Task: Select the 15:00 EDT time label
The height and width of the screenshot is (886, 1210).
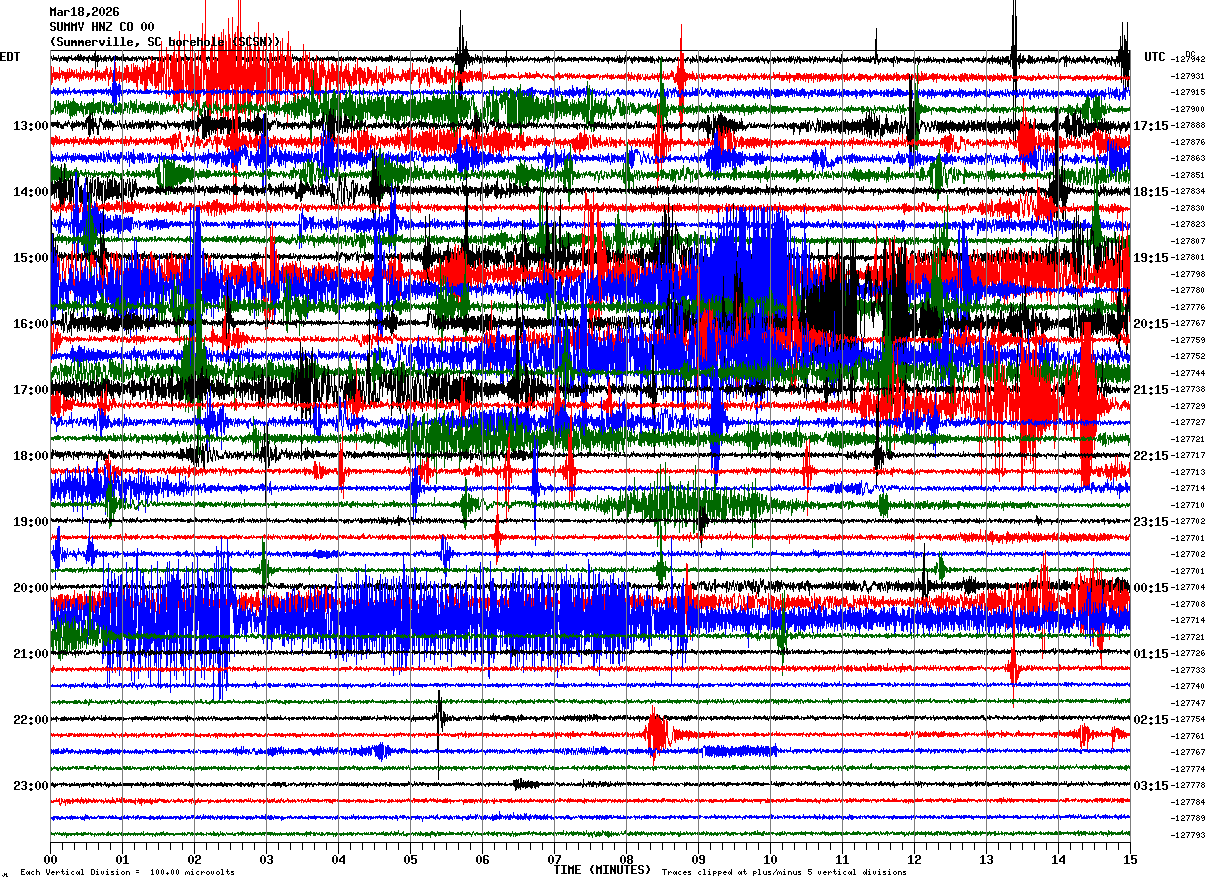Action: tap(31, 258)
